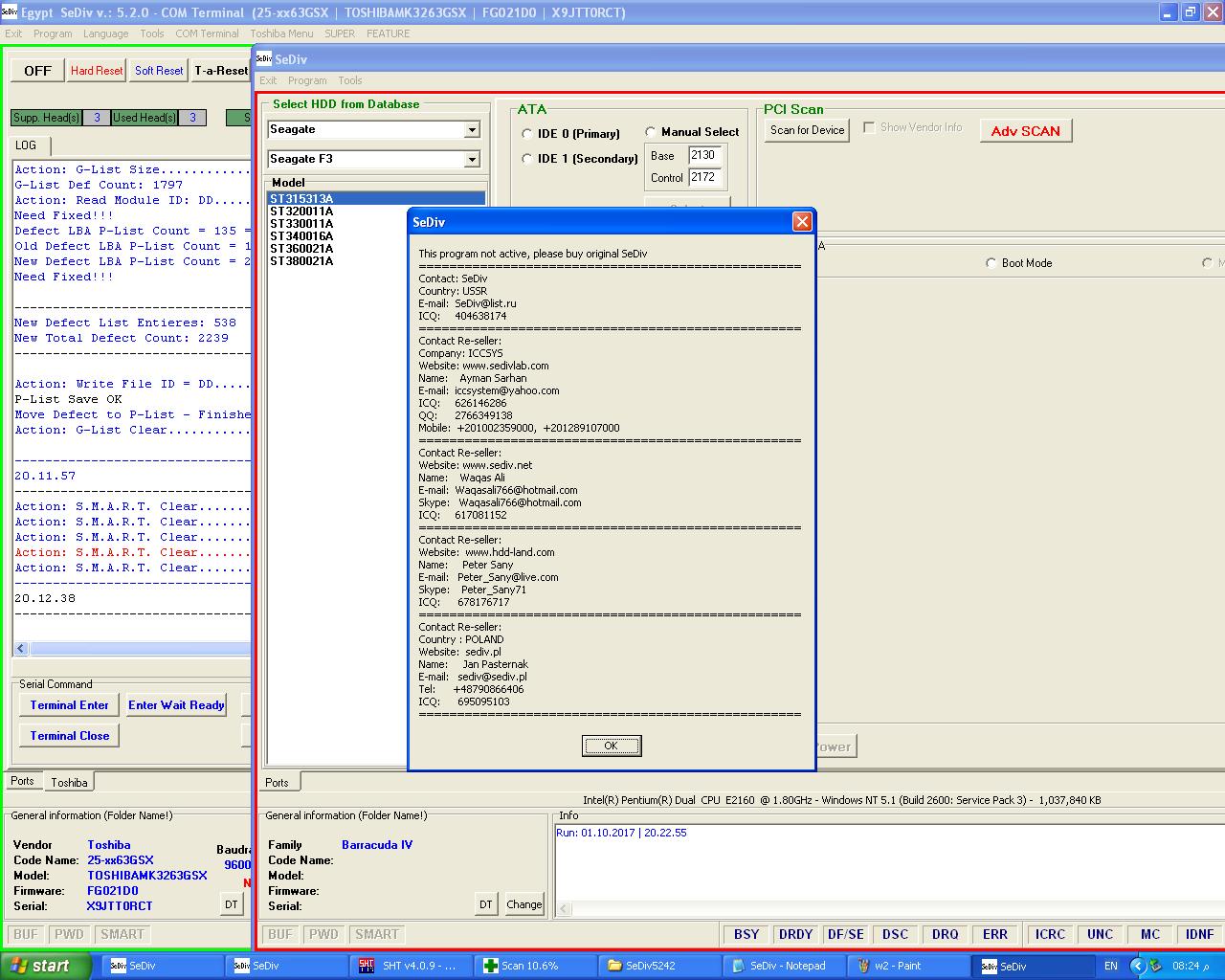The height and width of the screenshot is (980, 1225).
Task: Switch to Ports tab in terminal window
Action: point(23,781)
